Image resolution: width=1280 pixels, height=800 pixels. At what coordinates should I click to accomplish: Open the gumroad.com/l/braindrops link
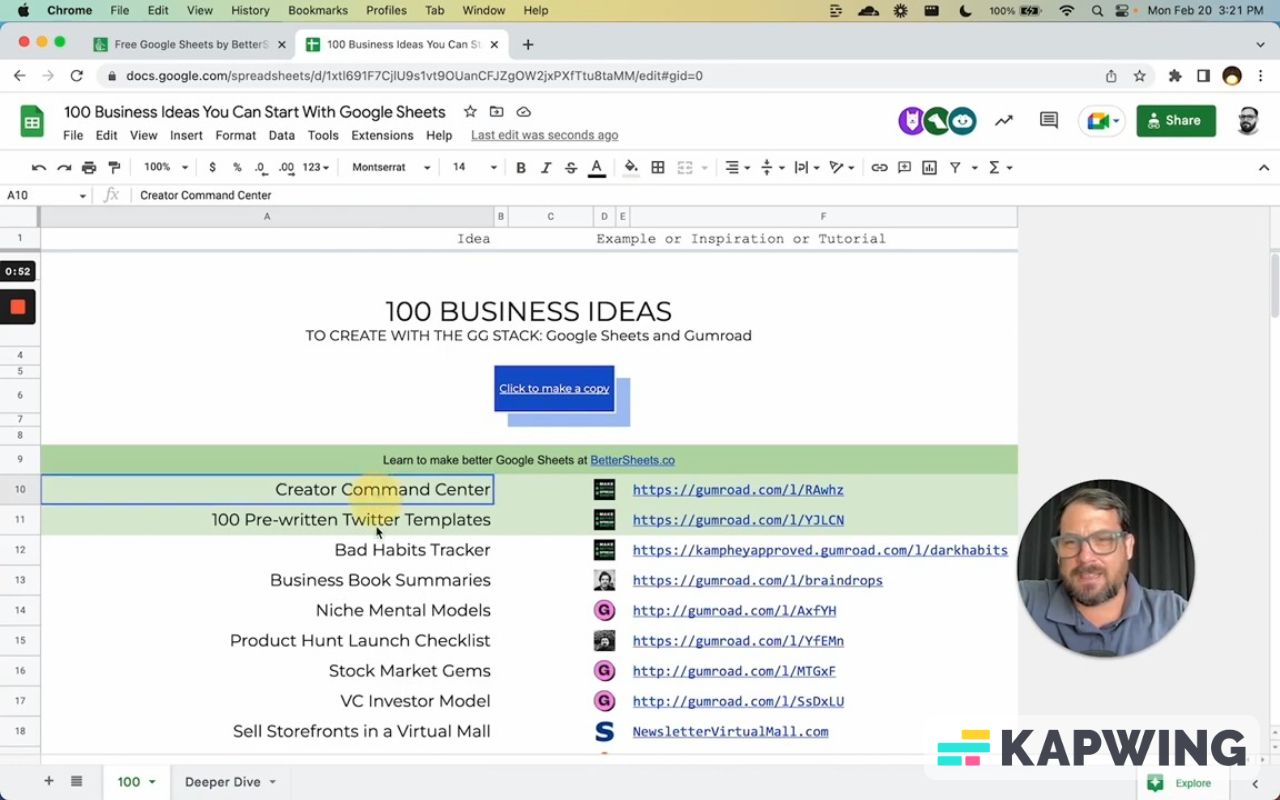758,580
